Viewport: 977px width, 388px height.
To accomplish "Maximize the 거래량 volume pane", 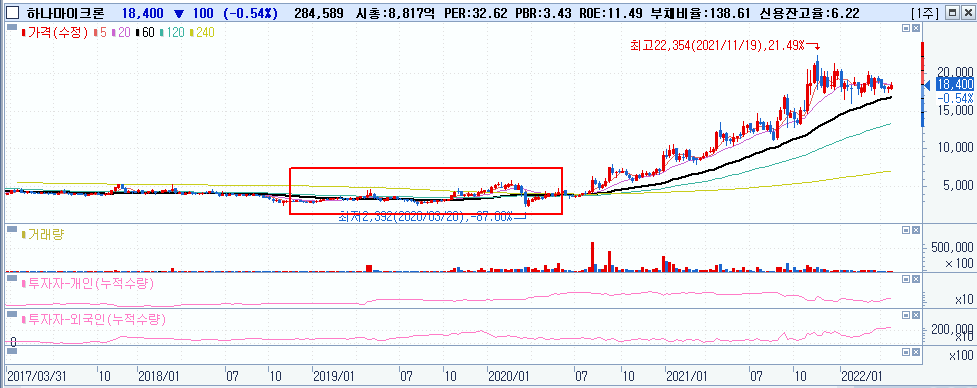I will pos(906,230).
